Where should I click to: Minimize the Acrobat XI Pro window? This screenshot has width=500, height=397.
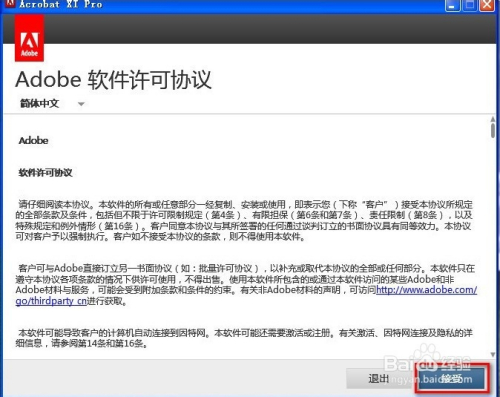point(453,5)
